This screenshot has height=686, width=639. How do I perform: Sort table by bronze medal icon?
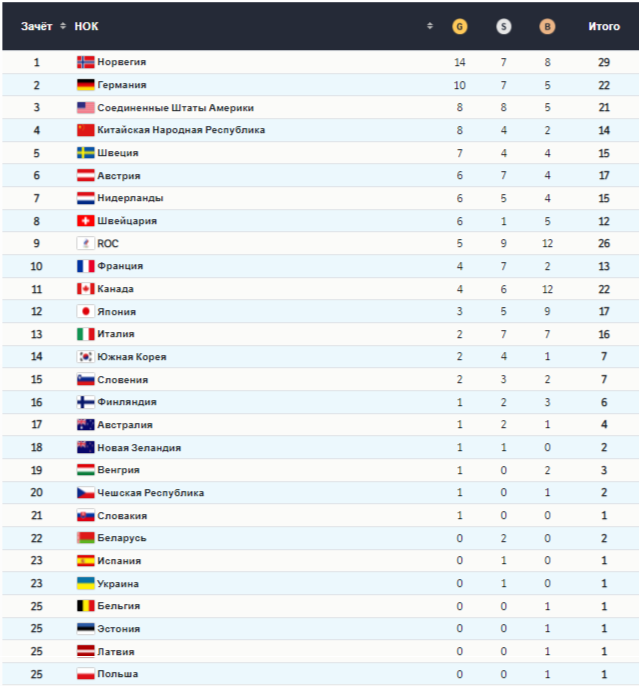(547, 27)
